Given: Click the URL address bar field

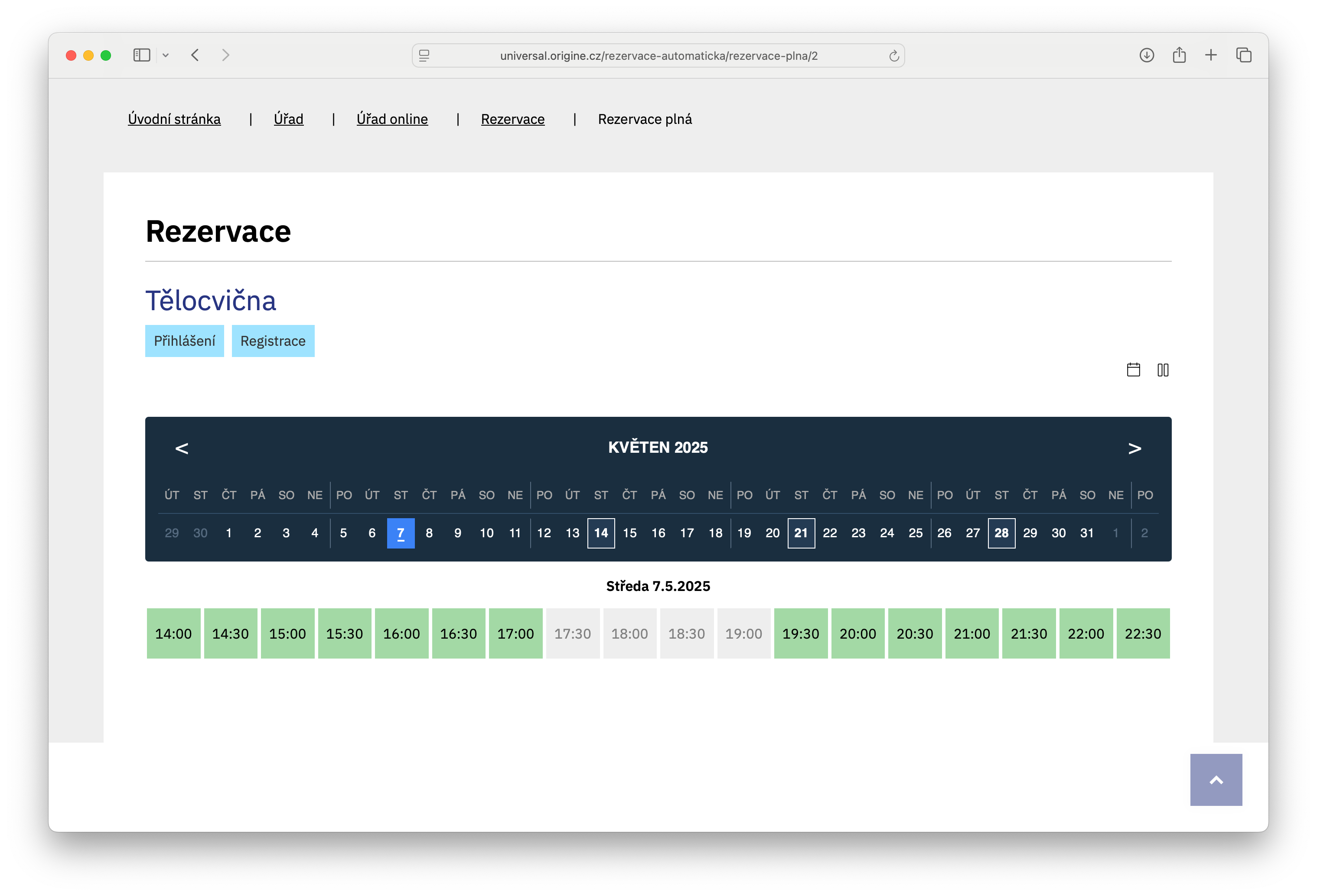Looking at the screenshot, I should coord(658,55).
